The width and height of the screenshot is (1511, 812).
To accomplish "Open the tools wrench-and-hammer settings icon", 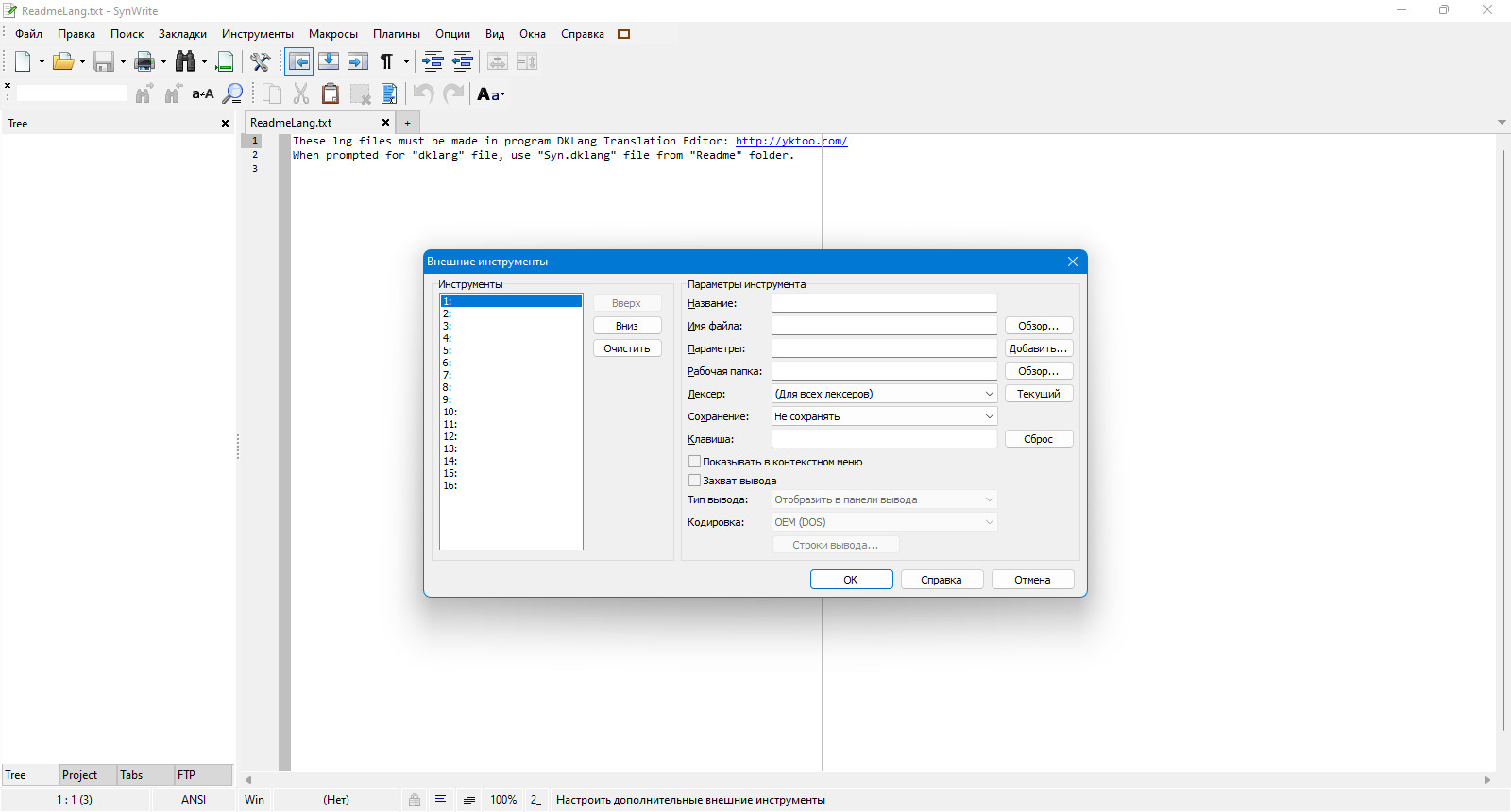I will coord(260,61).
